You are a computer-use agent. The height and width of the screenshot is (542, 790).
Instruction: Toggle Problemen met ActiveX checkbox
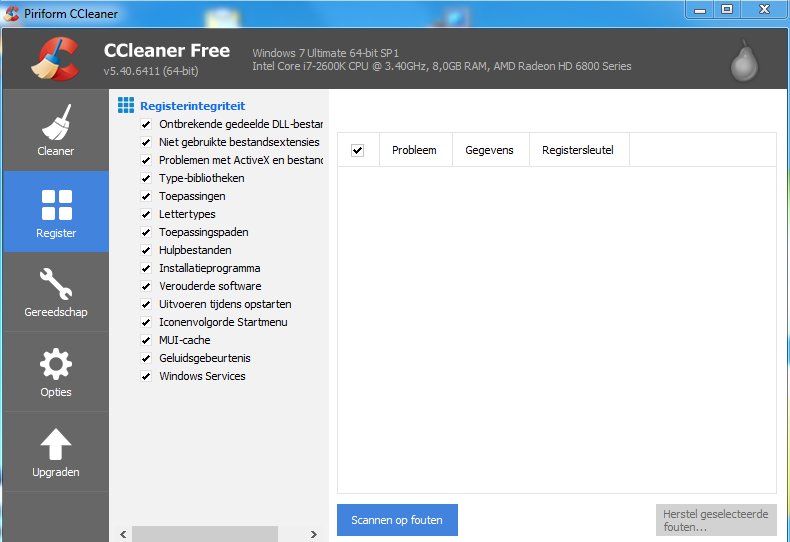(146, 160)
